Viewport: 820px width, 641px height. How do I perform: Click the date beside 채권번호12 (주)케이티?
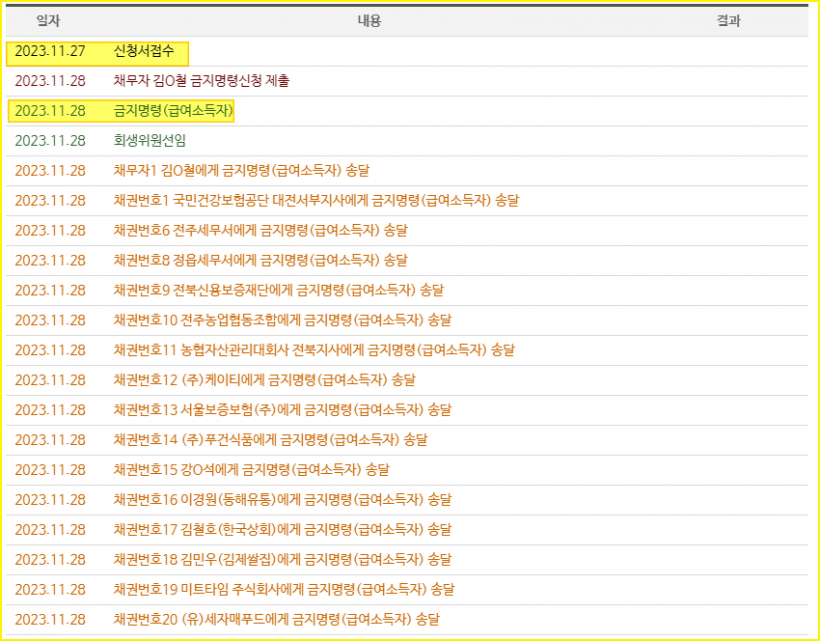click(50, 380)
